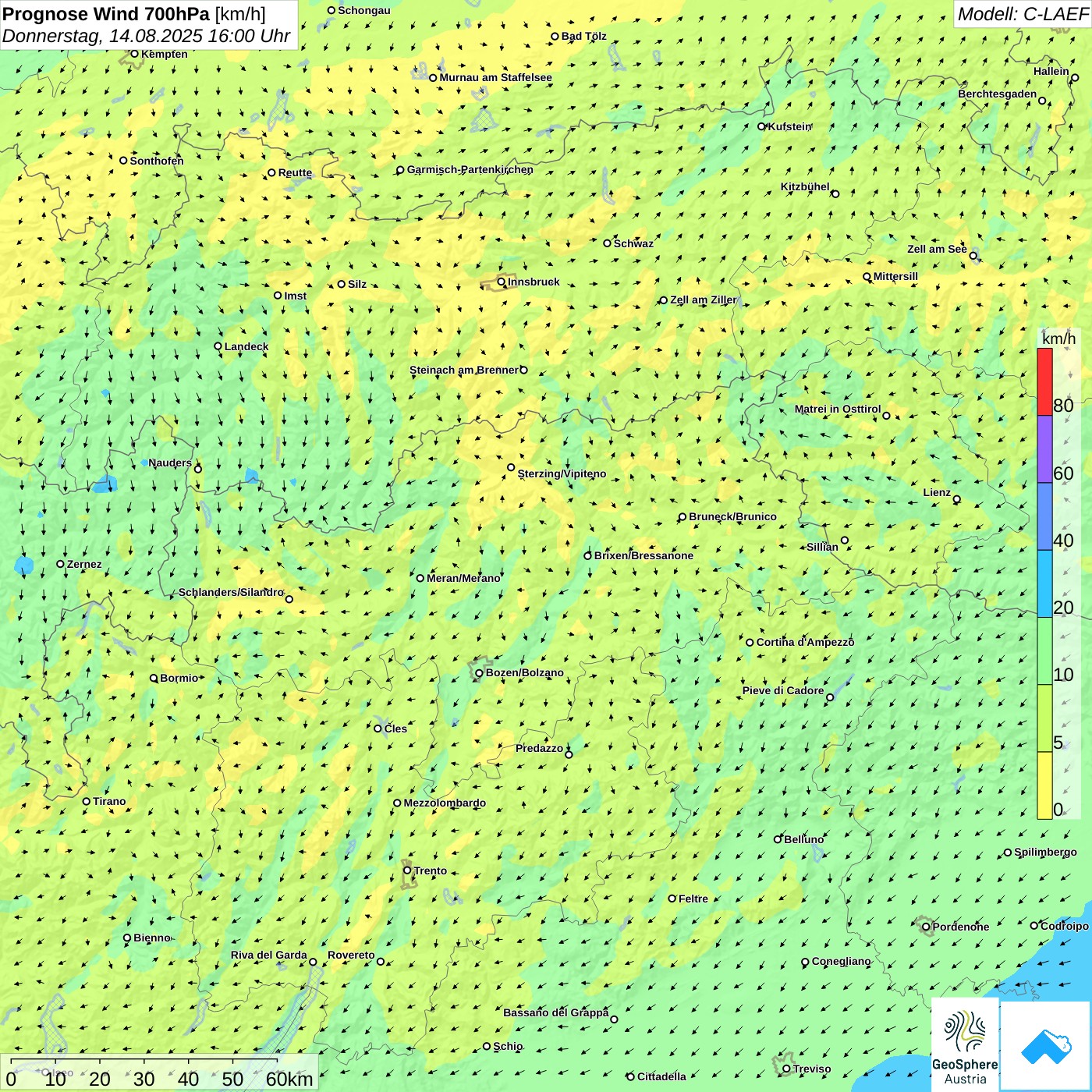
Task: Pick the yellow segment of the wind legend
Action: [1044, 785]
